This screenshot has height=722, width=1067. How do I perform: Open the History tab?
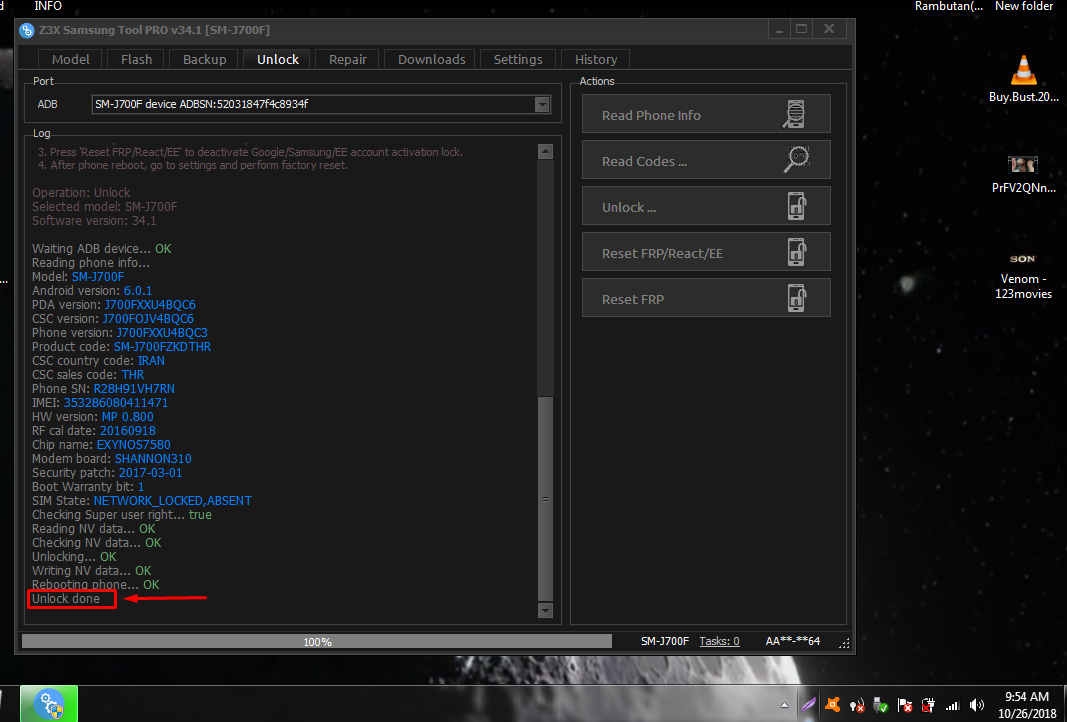[595, 59]
